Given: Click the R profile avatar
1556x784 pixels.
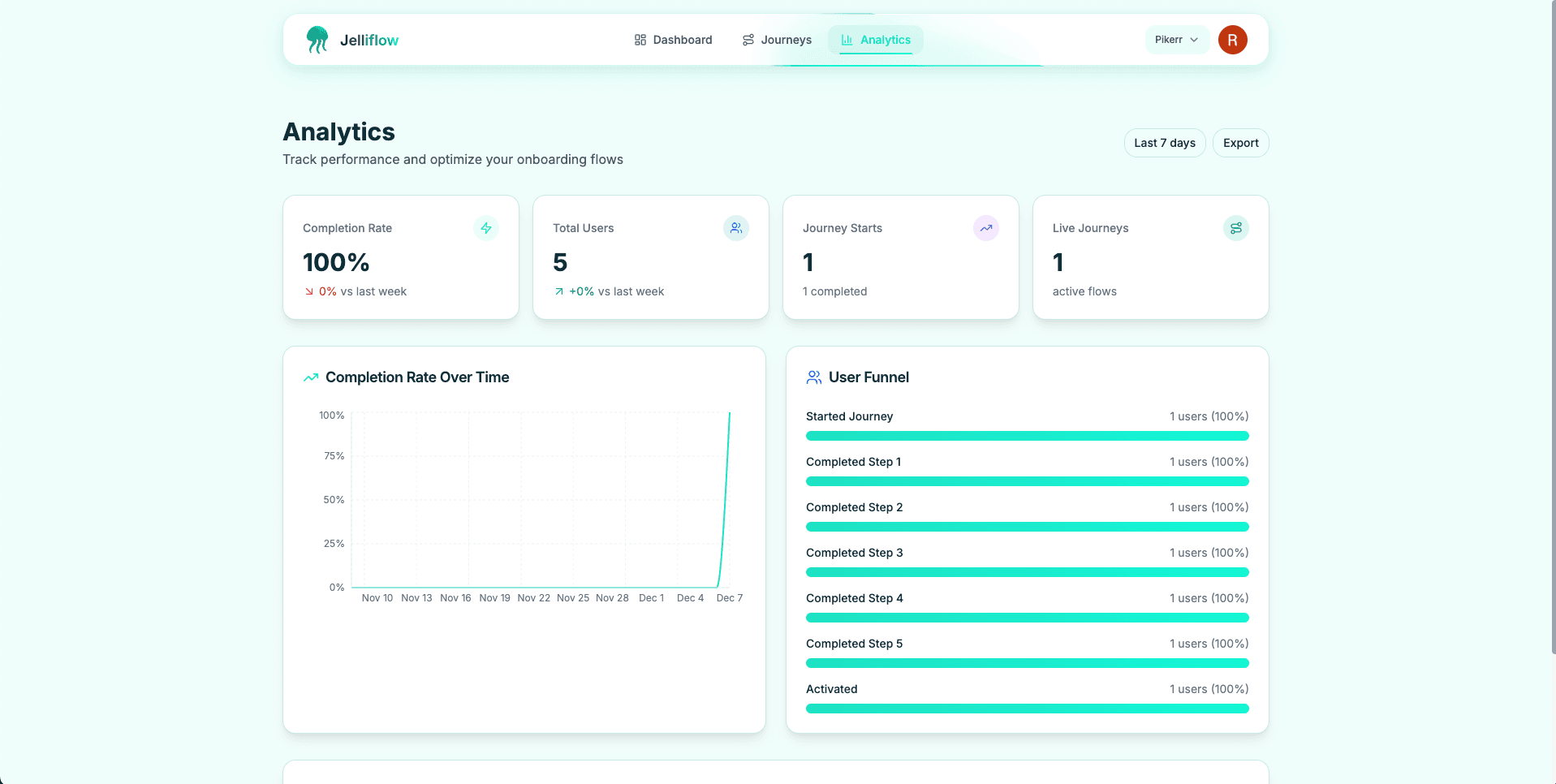Looking at the screenshot, I should (x=1232, y=39).
